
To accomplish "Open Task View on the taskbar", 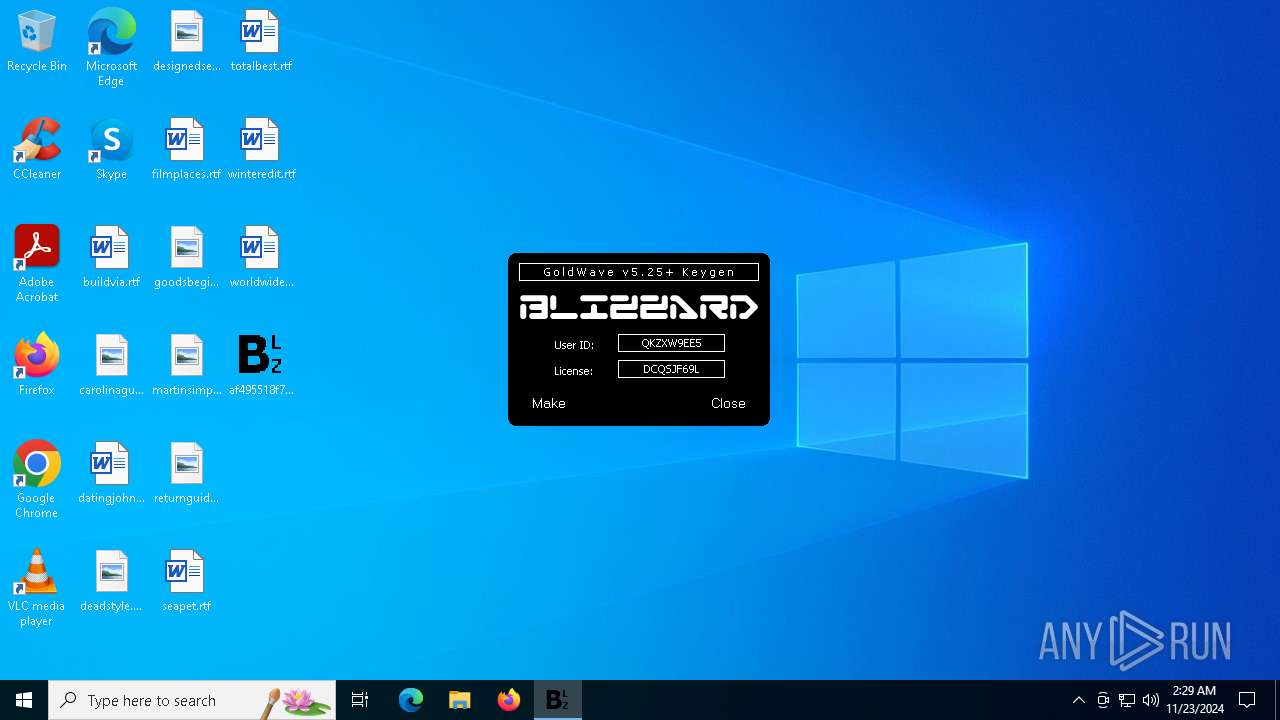I will tap(360, 700).
